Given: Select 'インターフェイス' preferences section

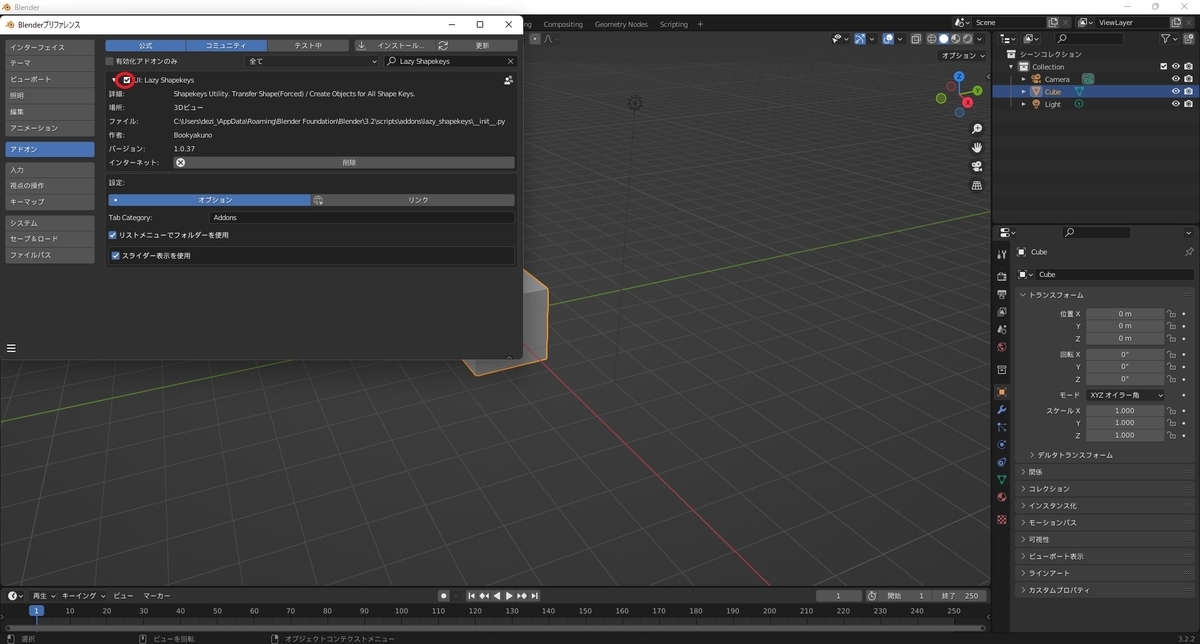Looking at the screenshot, I should click(49, 47).
